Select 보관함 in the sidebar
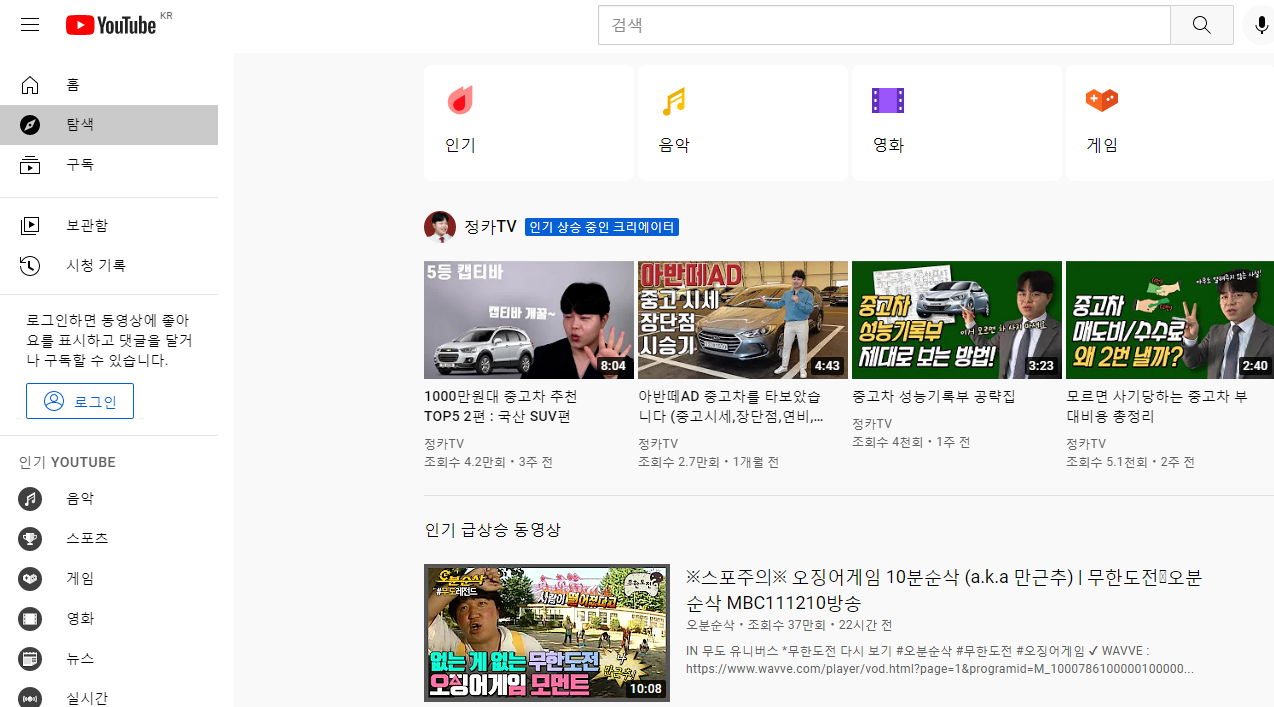The width and height of the screenshot is (1274, 707). point(109,226)
